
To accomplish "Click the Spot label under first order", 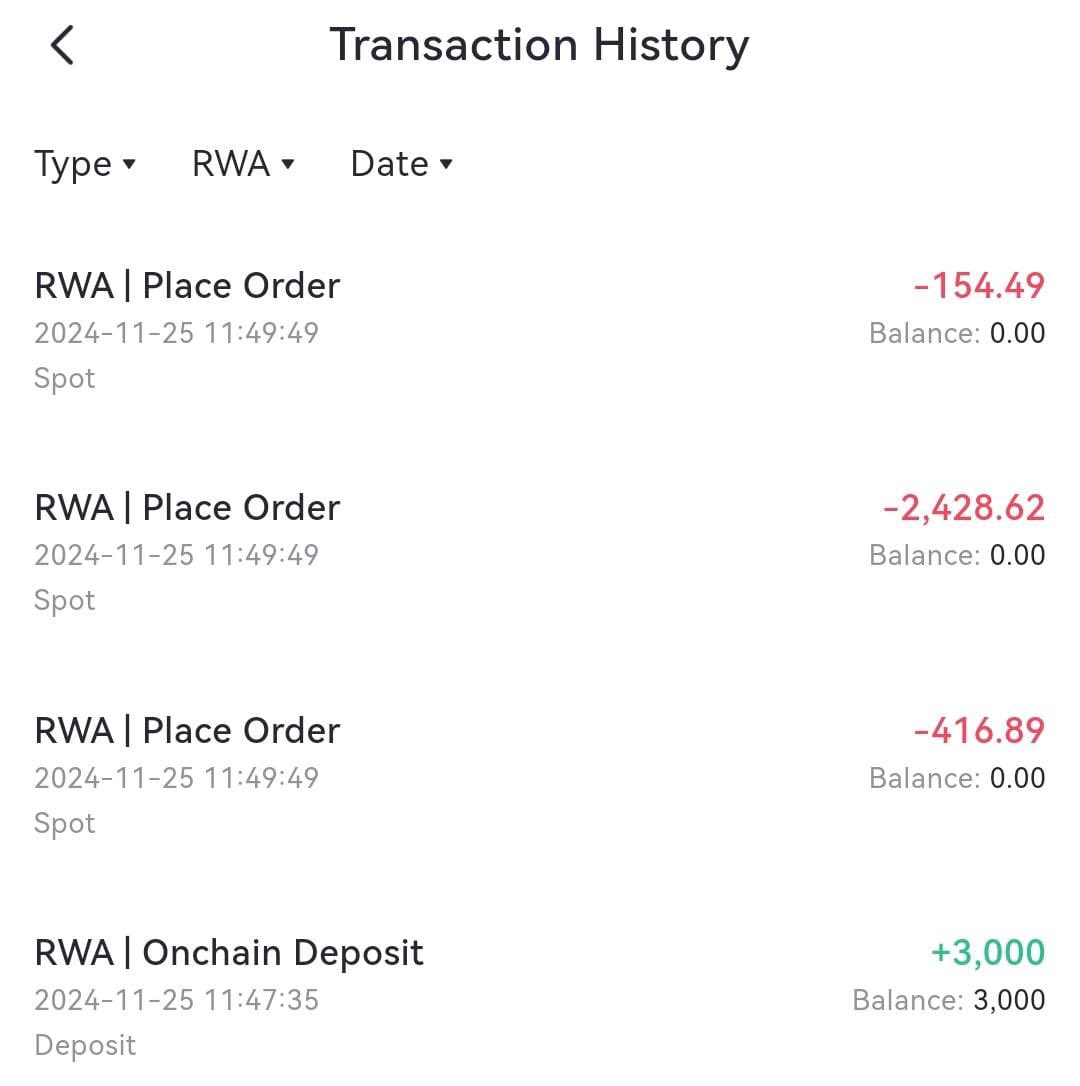I will coord(64,379).
